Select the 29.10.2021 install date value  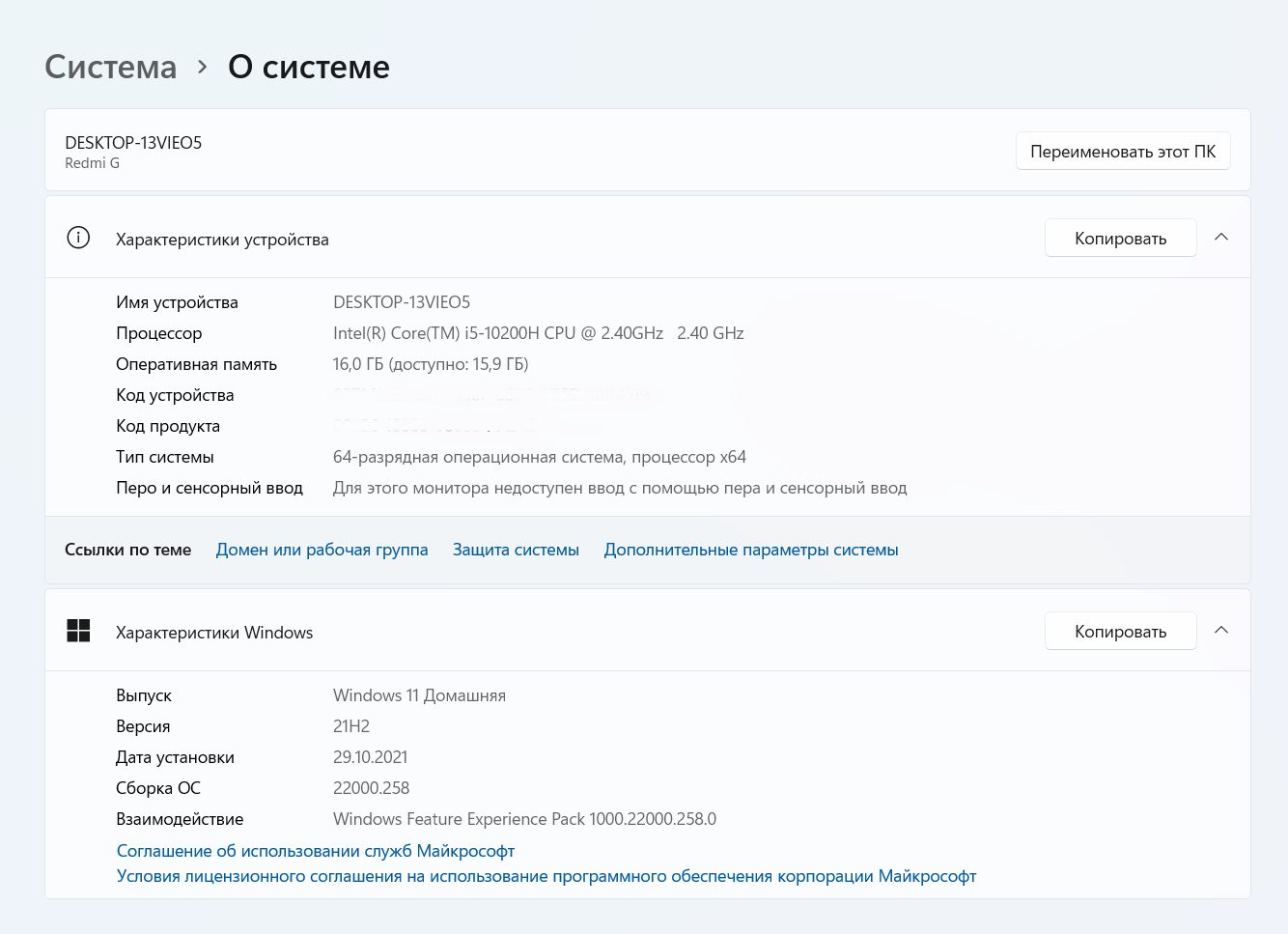pyautogui.click(x=371, y=757)
